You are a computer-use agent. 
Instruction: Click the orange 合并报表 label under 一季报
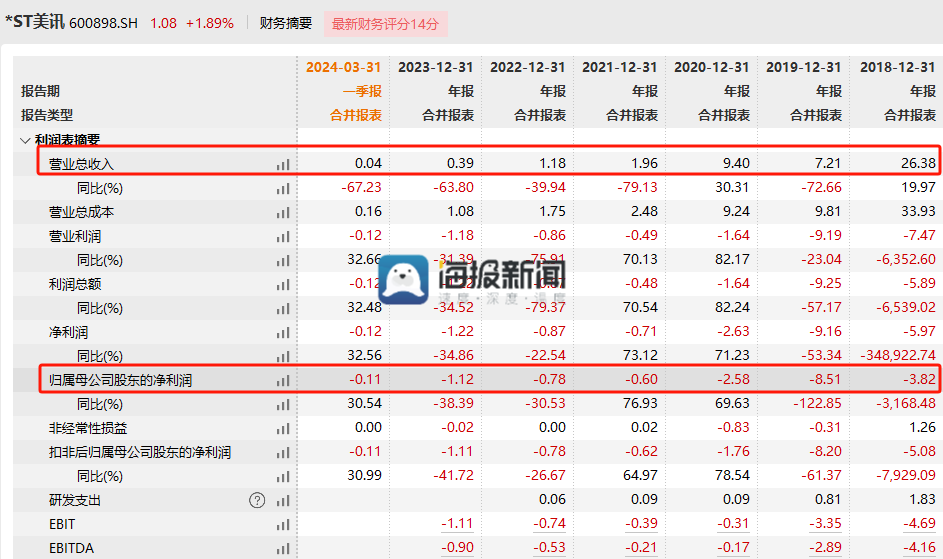click(355, 115)
